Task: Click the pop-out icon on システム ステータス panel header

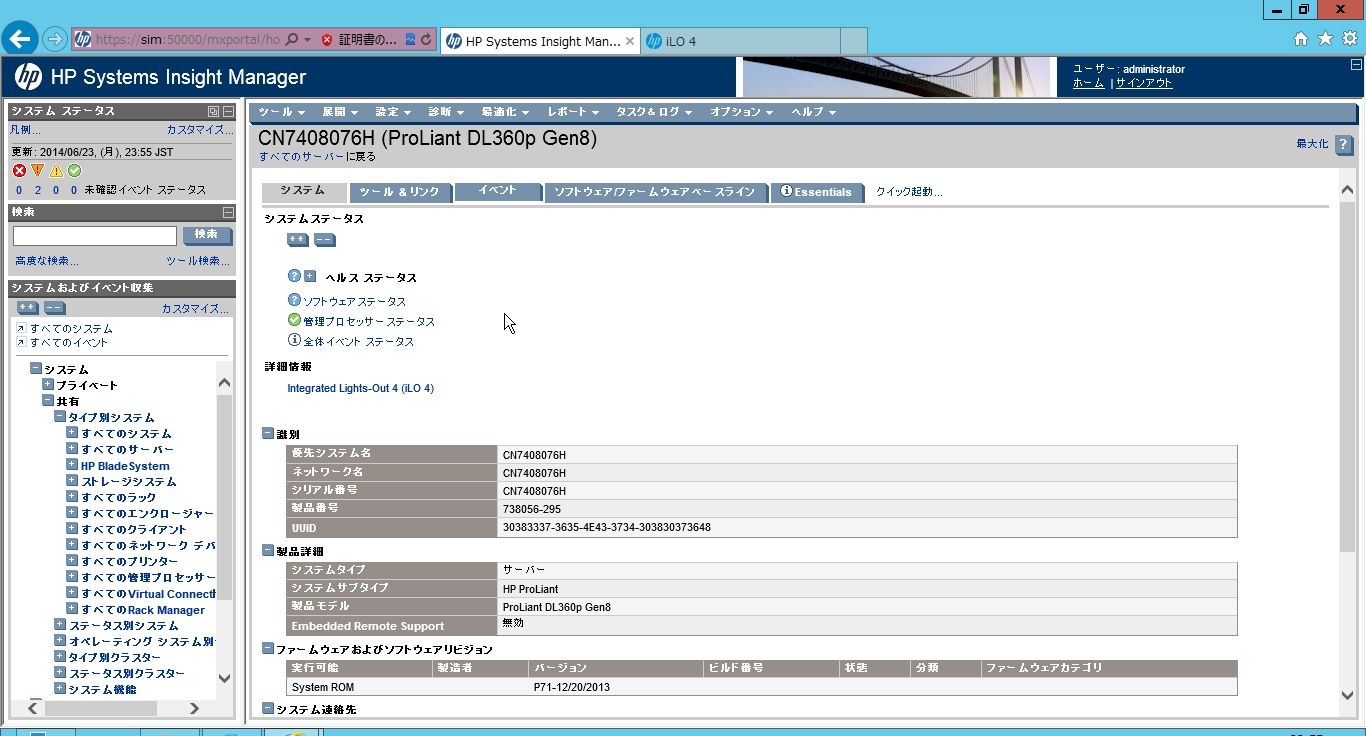Action: [213, 112]
